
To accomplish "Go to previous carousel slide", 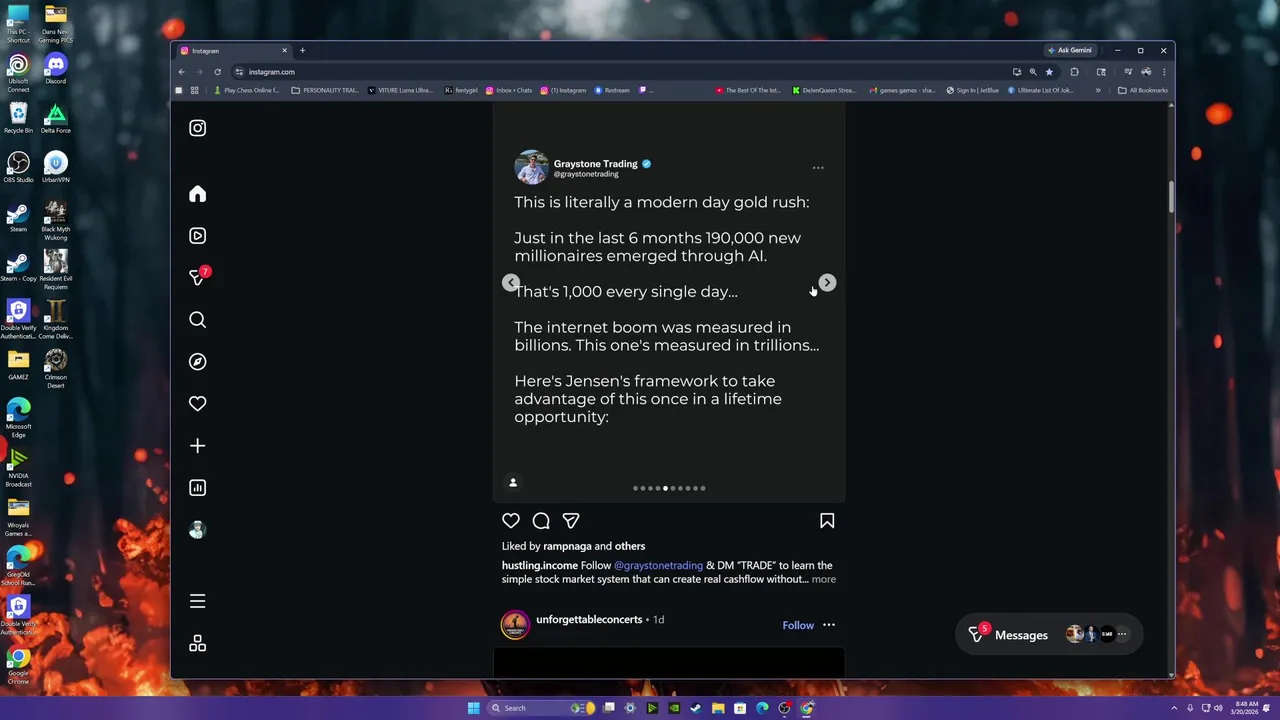I will pyautogui.click(x=511, y=283).
